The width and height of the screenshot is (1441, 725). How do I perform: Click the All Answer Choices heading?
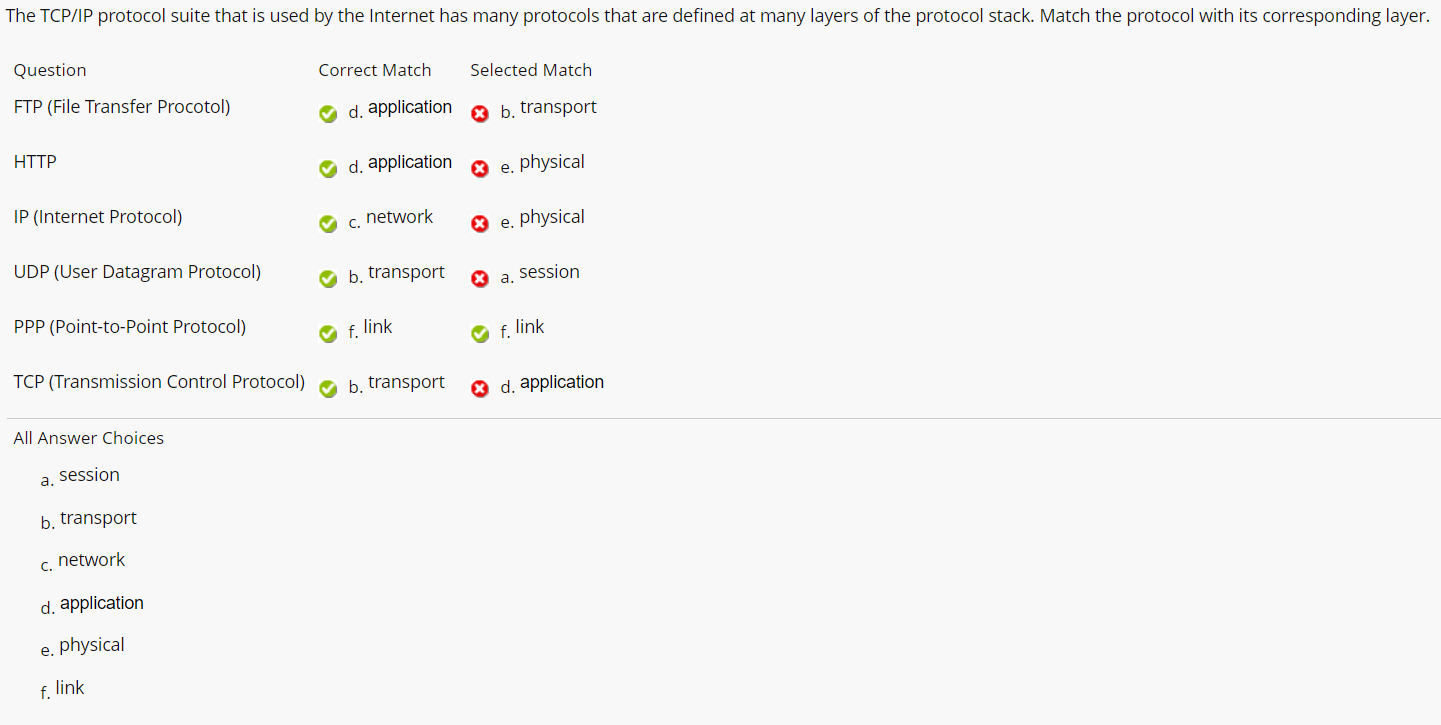pyautogui.click(x=89, y=438)
